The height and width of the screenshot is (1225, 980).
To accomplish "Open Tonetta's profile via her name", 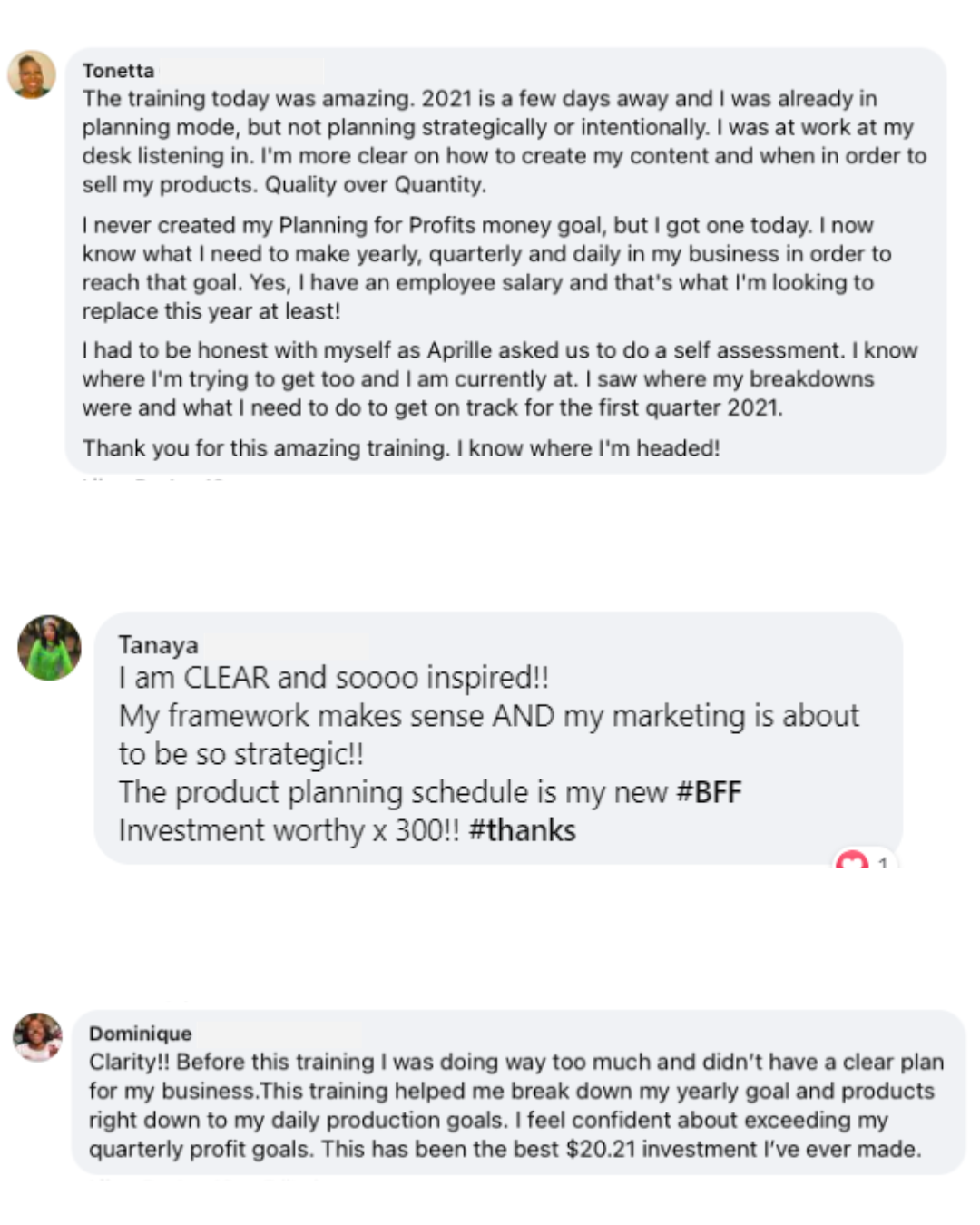I will [118, 71].
